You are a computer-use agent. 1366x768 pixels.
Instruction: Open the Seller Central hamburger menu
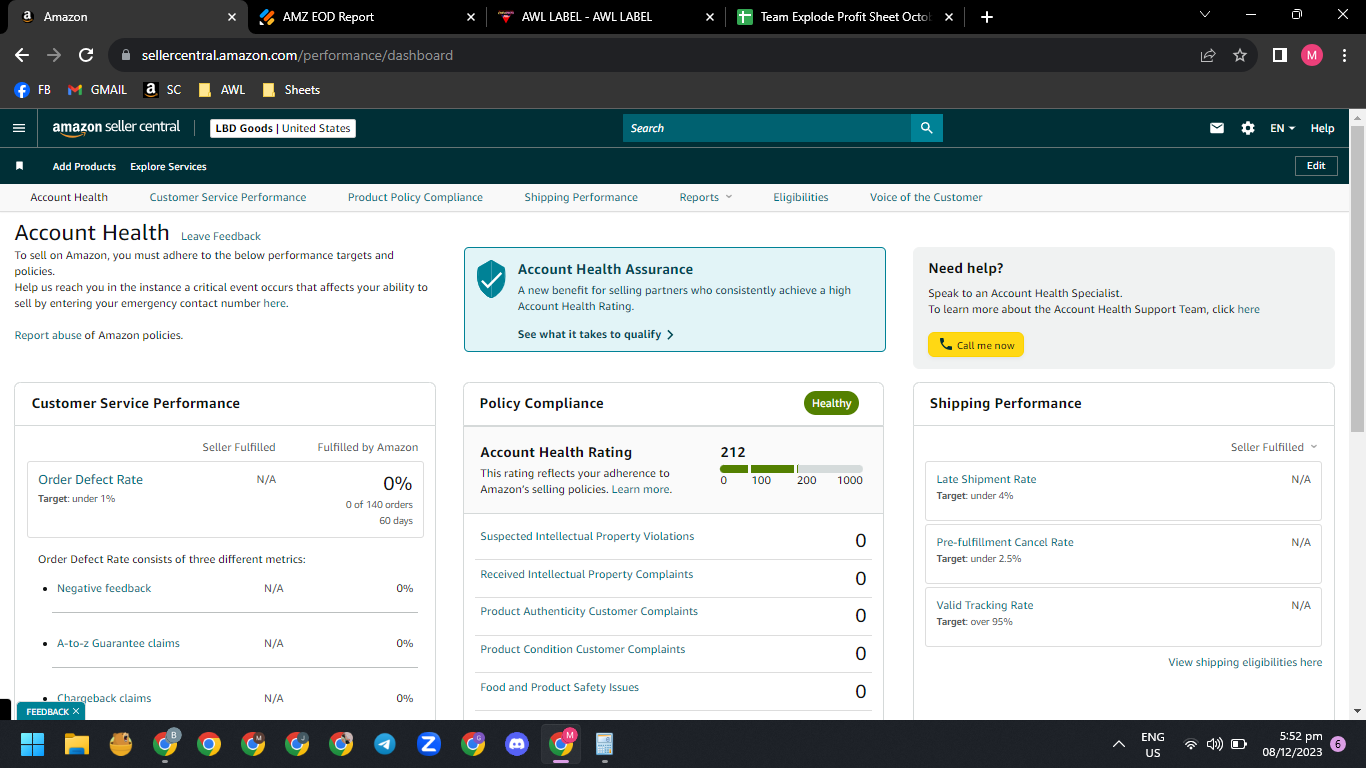(x=19, y=128)
